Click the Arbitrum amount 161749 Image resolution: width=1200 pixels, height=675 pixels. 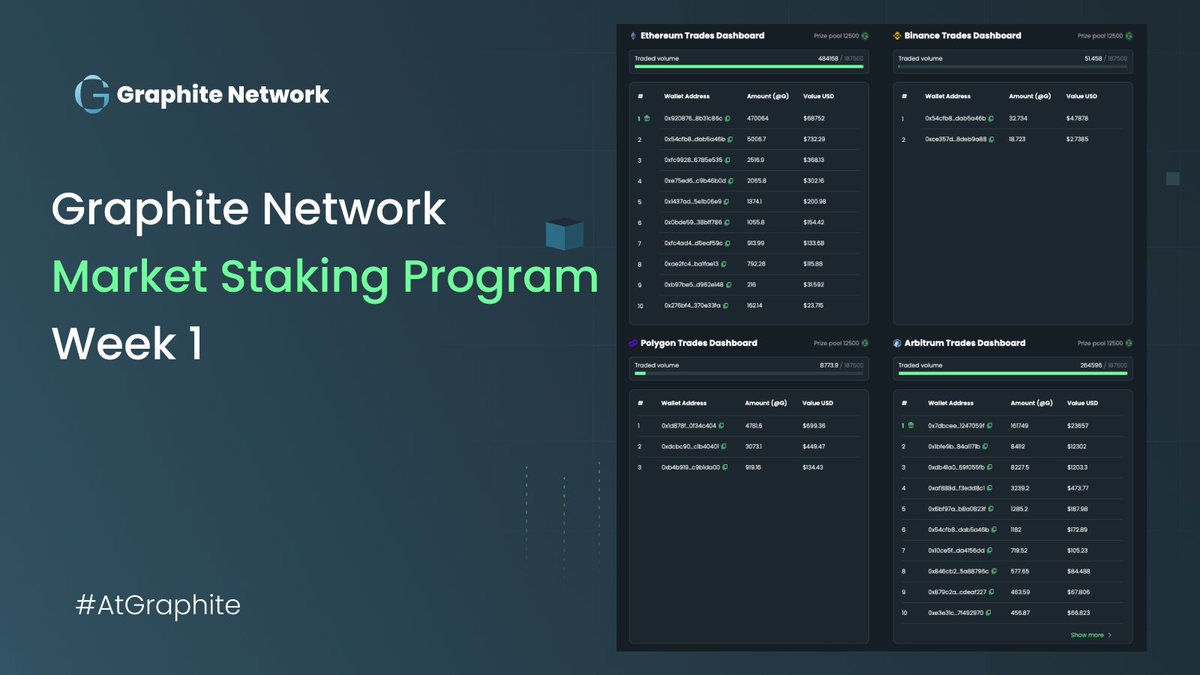click(1020, 426)
